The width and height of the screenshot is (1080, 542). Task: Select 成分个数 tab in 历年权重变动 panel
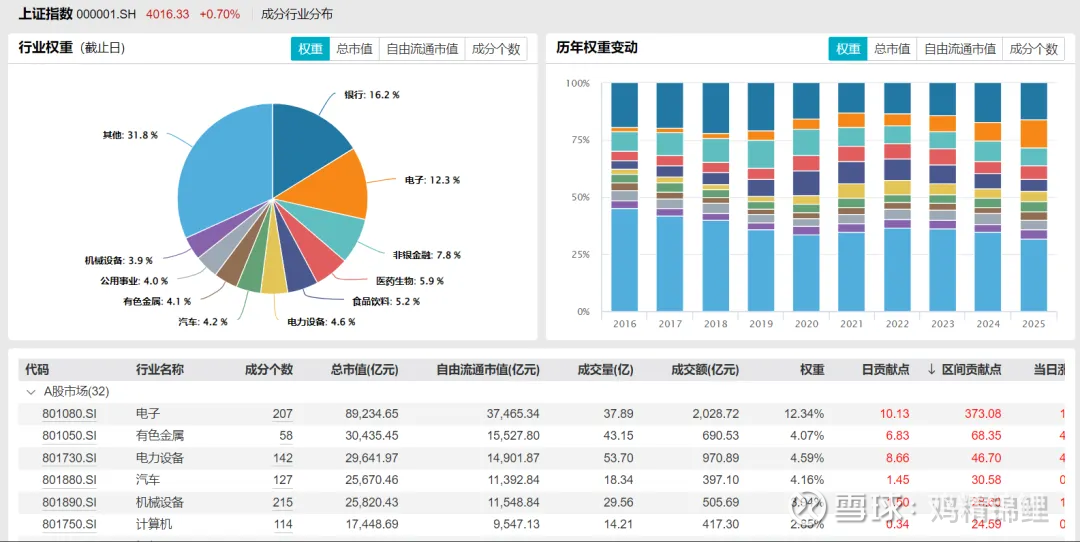tap(1033, 49)
